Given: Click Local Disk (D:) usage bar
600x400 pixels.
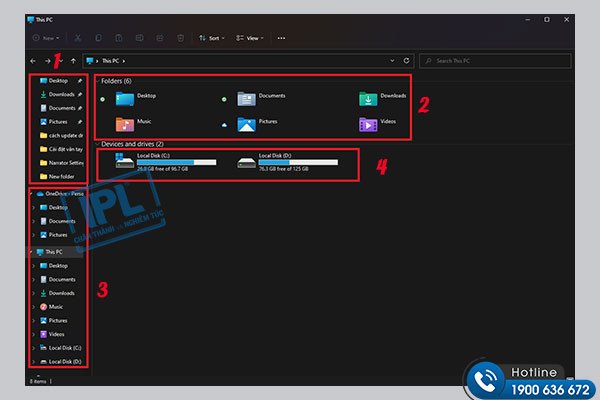Looking at the screenshot, I should pyautogui.click(x=298, y=163).
